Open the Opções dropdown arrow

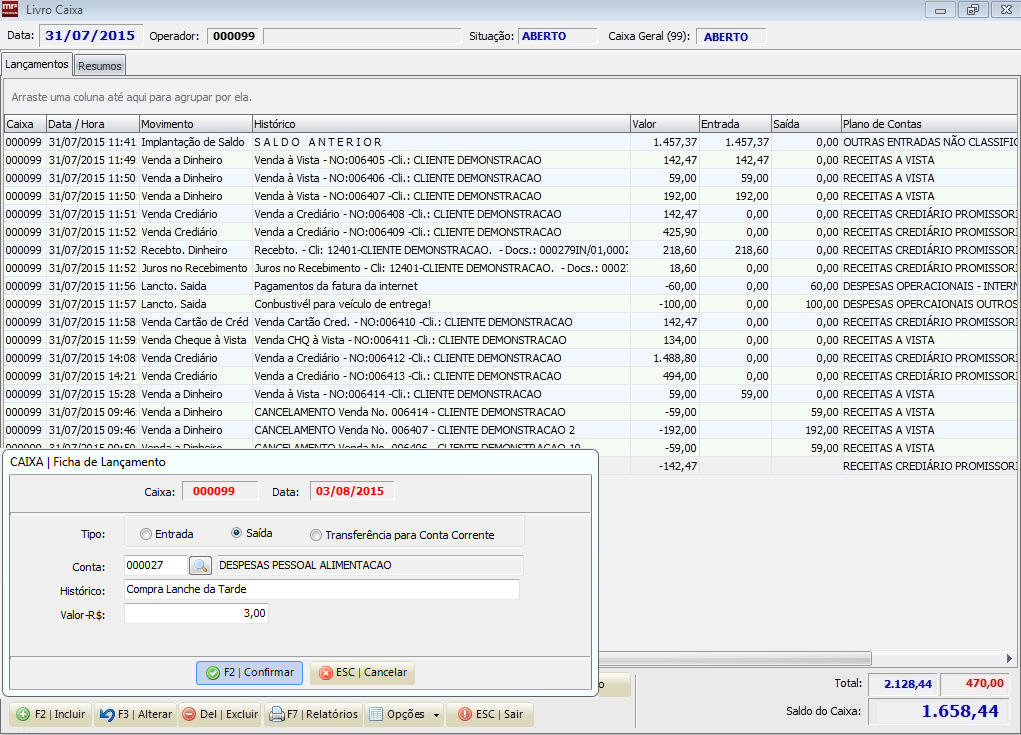click(x=436, y=715)
